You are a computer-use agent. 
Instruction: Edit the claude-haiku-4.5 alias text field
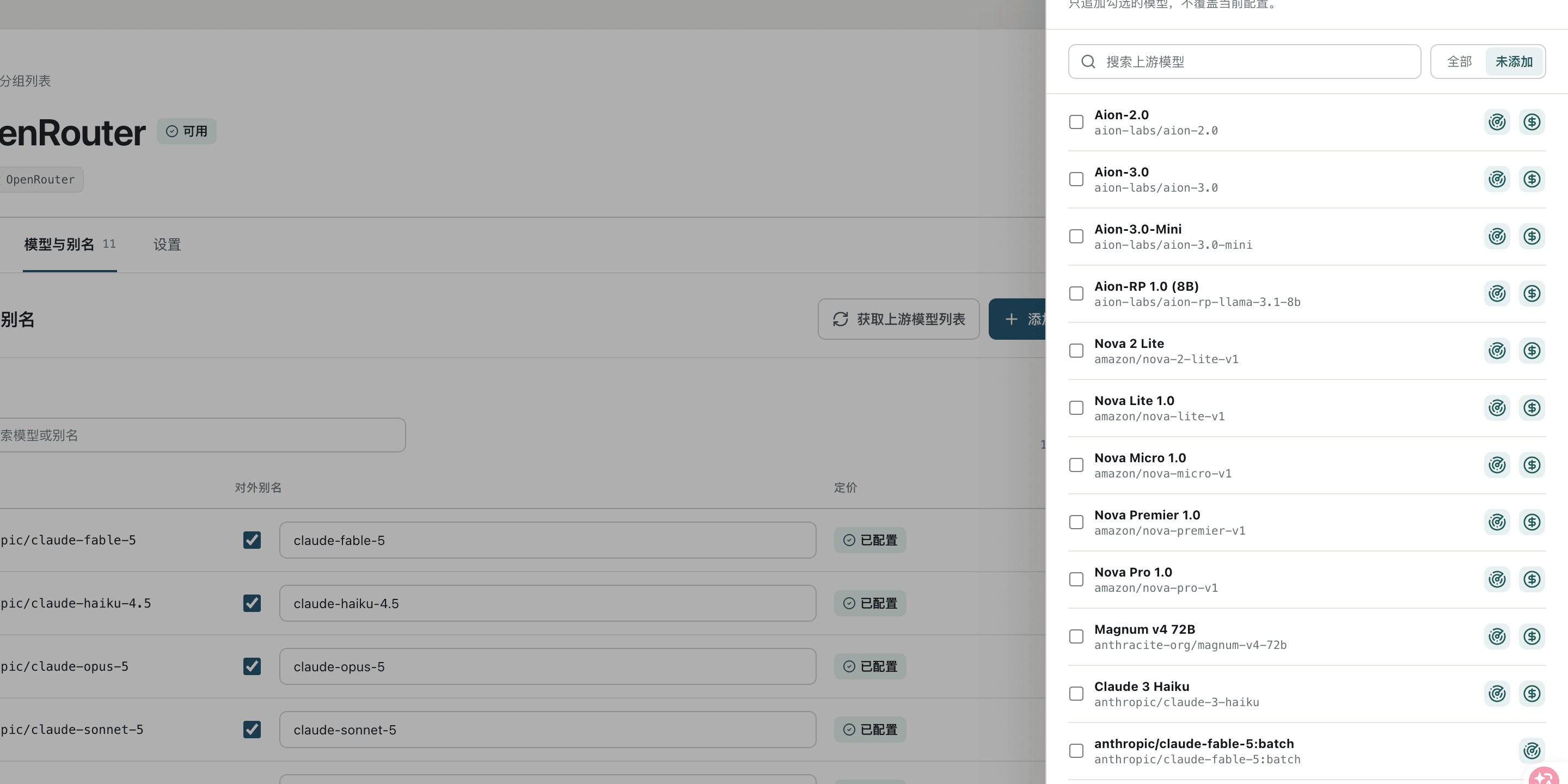coord(548,603)
